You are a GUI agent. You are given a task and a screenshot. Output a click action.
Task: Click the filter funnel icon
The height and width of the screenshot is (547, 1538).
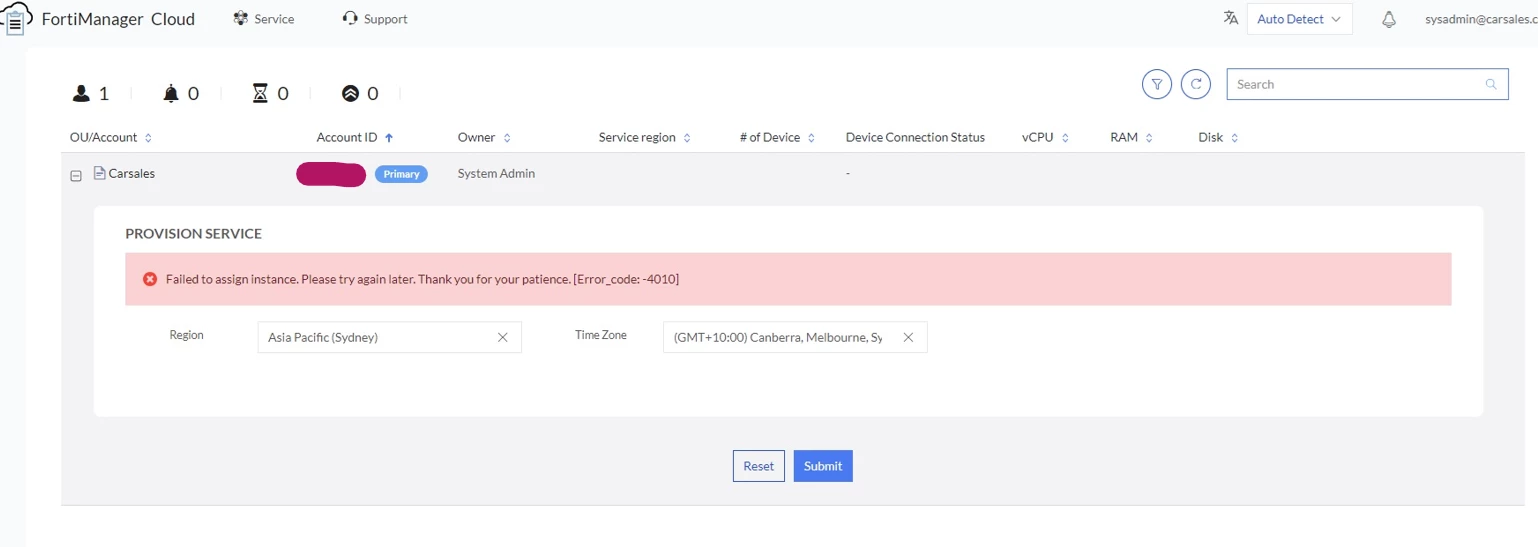click(x=1157, y=84)
